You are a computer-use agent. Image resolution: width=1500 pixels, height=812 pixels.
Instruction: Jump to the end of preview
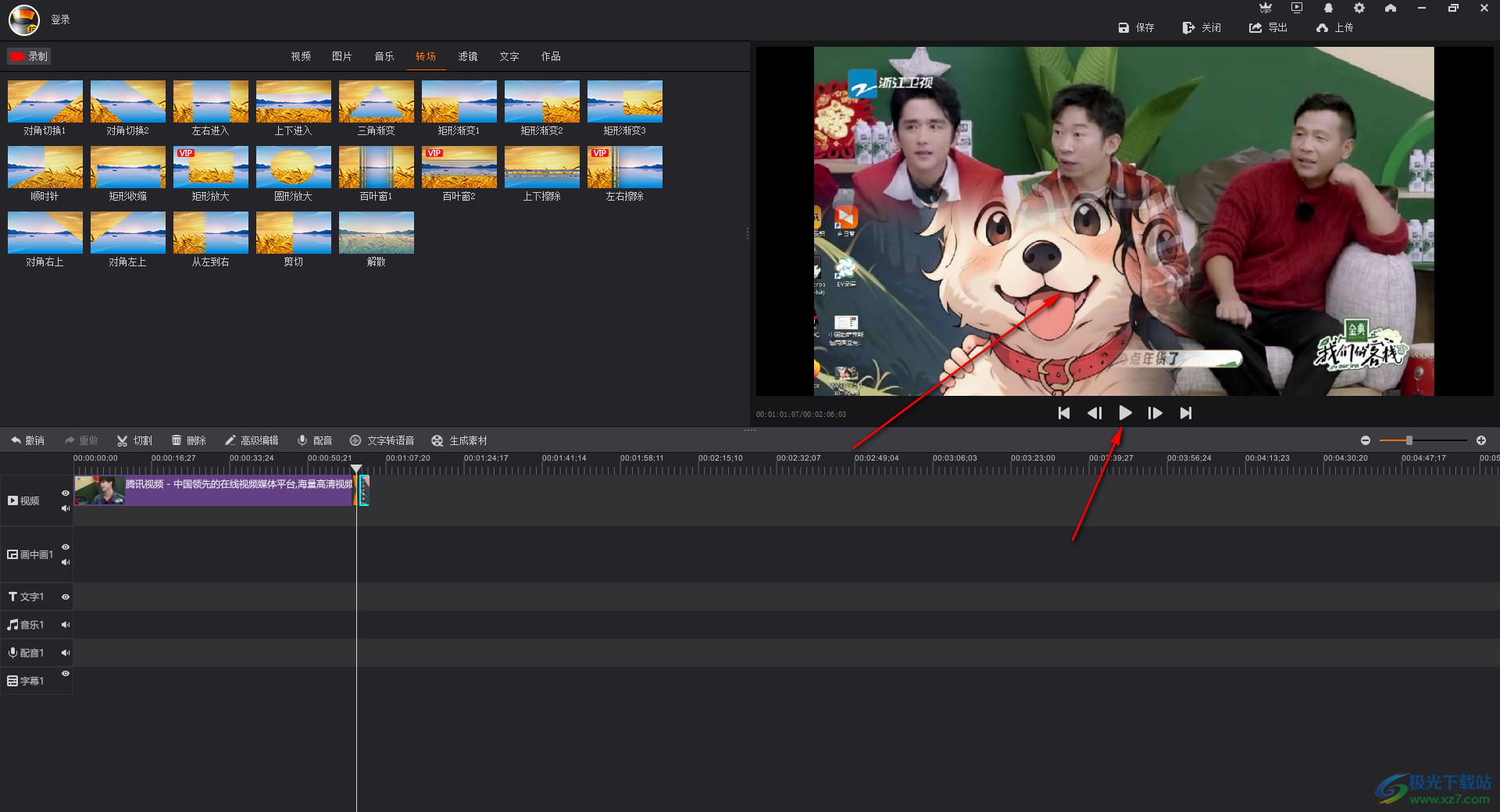pyautogui.click(x=1186, y=413)
